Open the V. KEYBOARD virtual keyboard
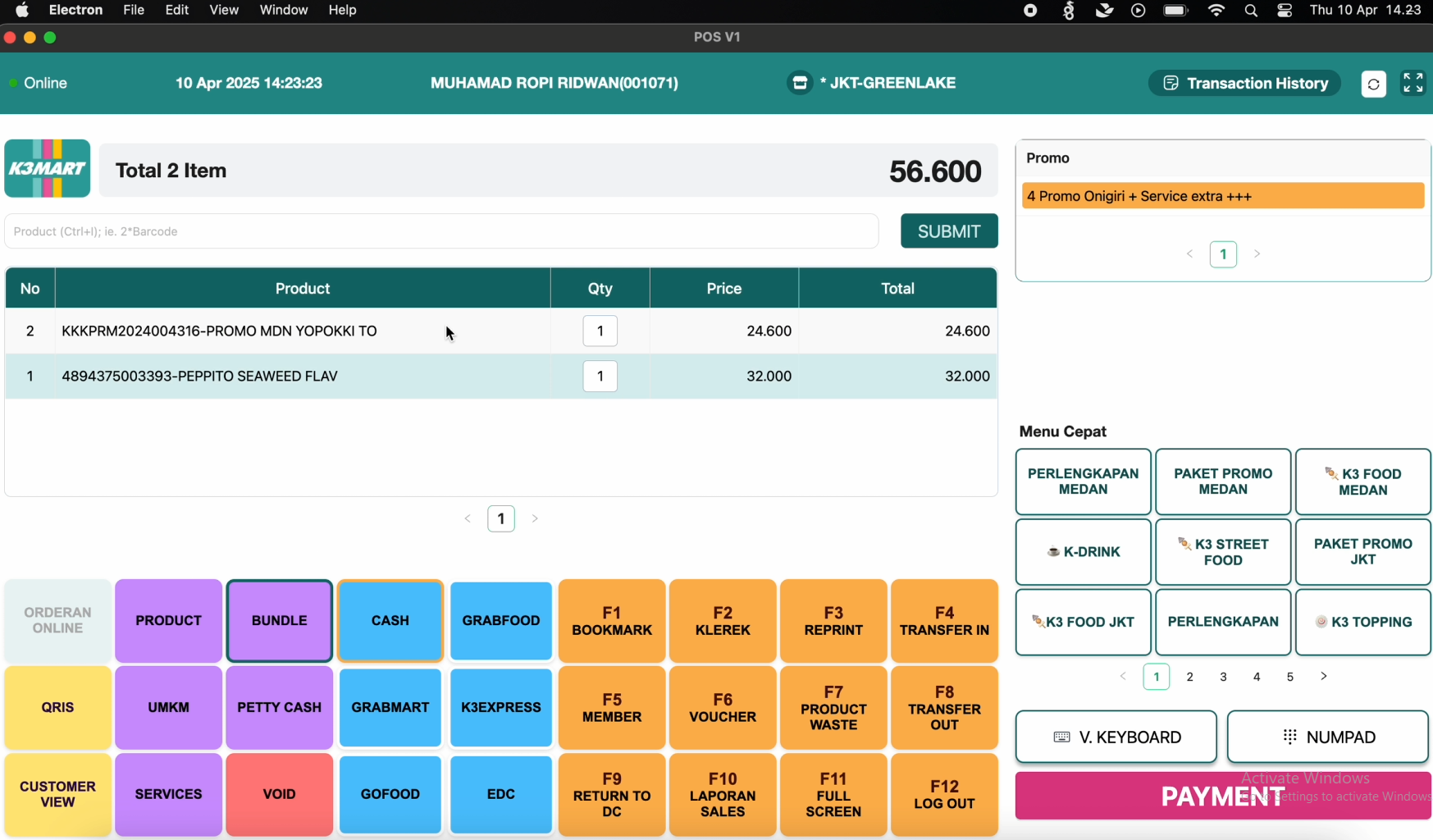 click(x=1116, y=737)
